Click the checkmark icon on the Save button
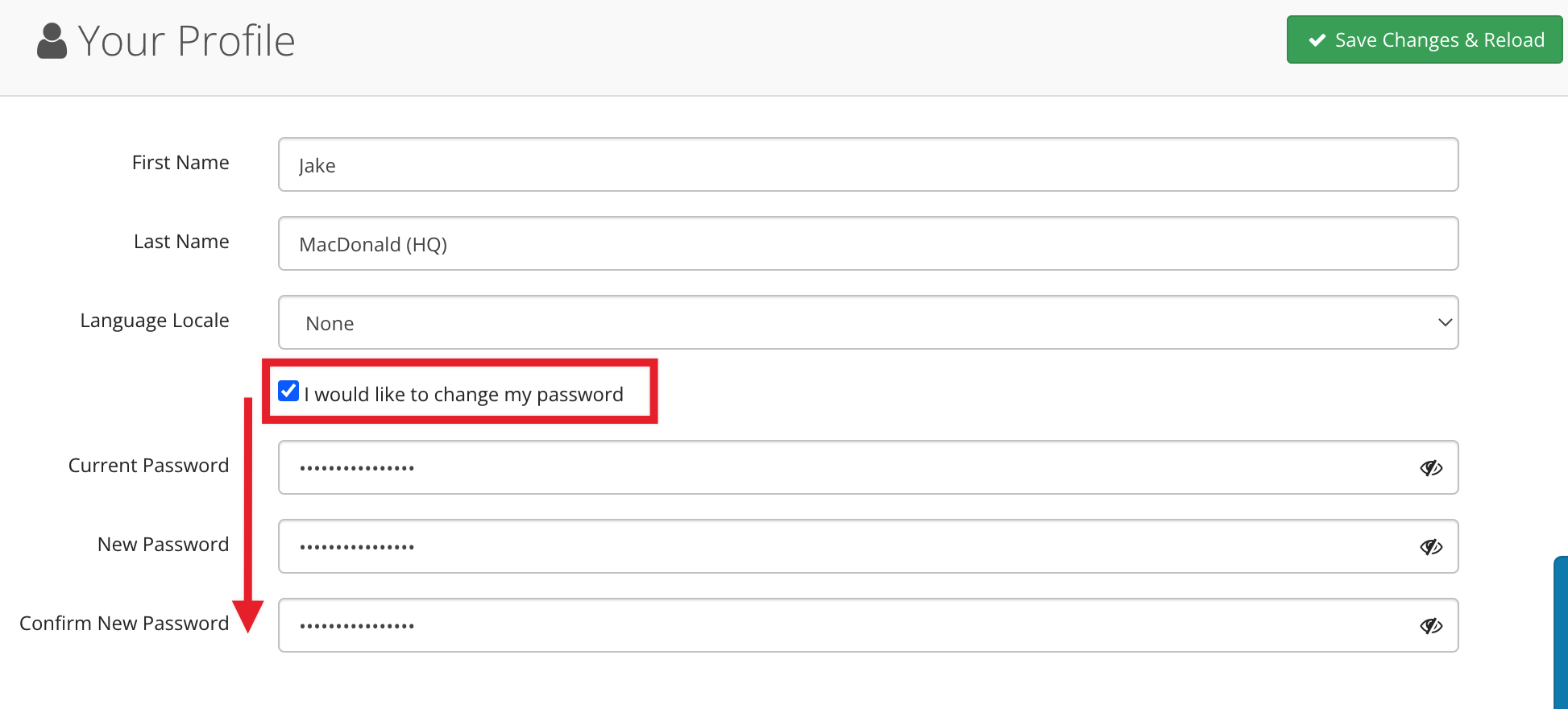Image resolution: width=1568 pixels, height=709 pixels. coord(1317,40)
